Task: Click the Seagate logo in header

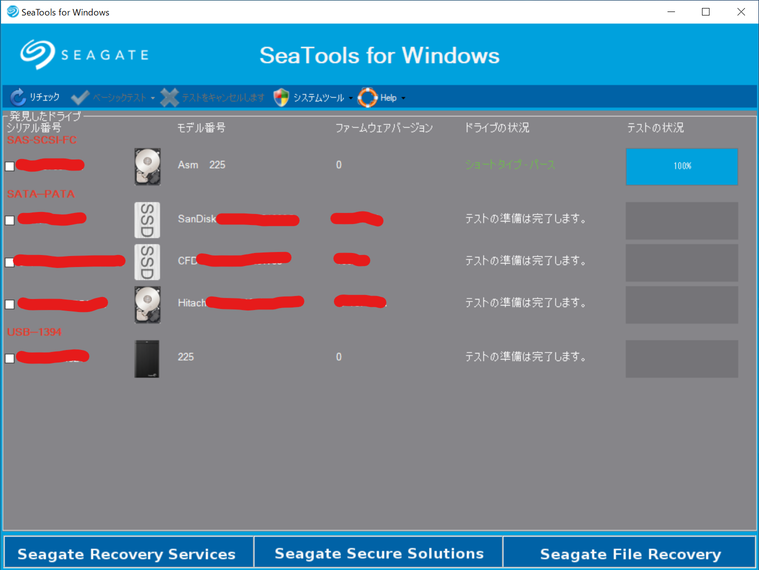Action: [x=84, y=54]
